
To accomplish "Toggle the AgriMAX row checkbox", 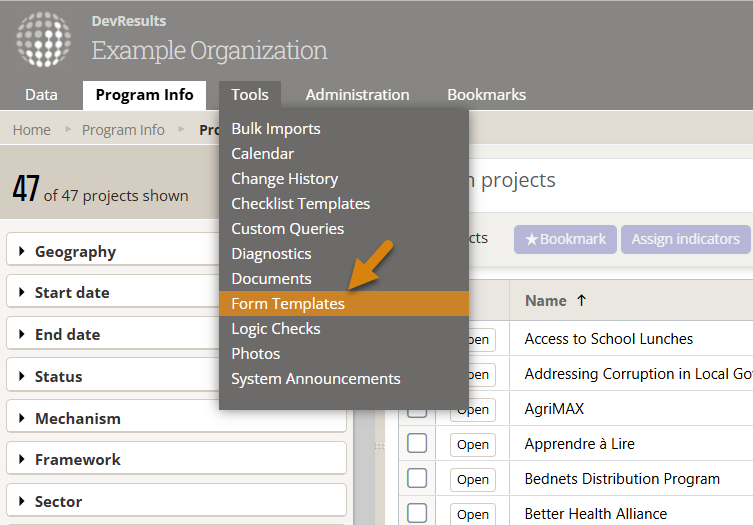I will [x=417, y=408].
